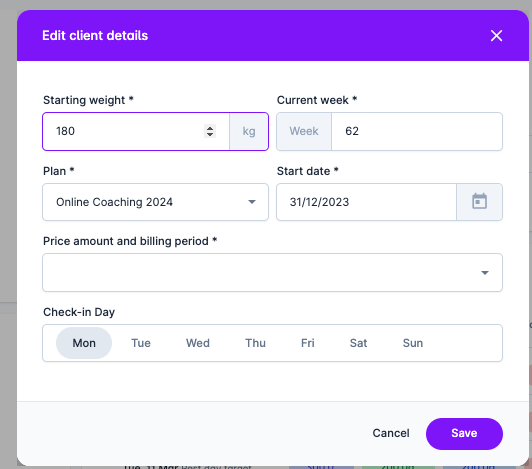532x469 pixels.
Task: Choose Thu for Check-in Day
Action: [255, 343]
